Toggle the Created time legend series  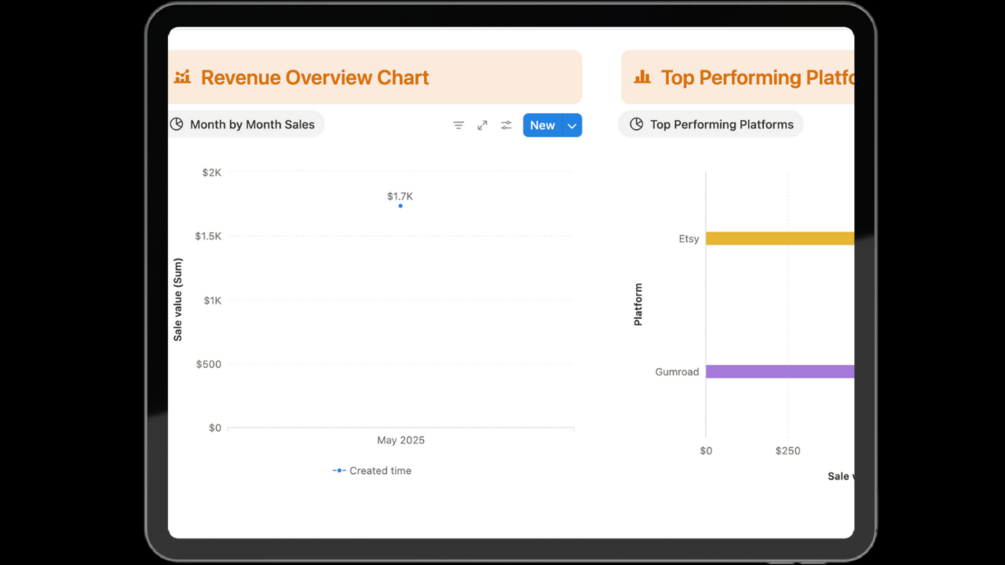[x=380, y=471]
